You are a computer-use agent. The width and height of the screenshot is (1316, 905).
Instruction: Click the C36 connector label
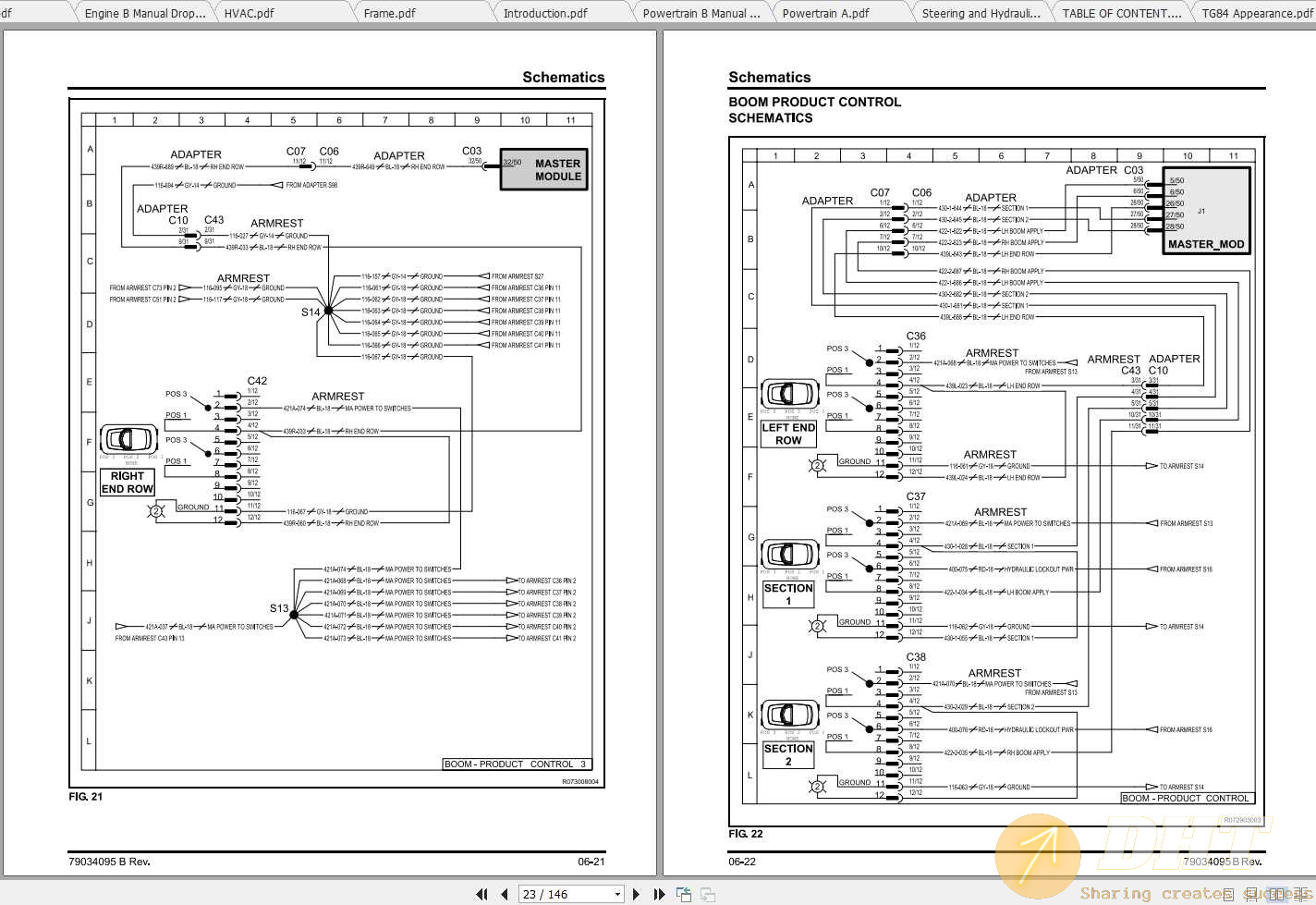[916, 336]
